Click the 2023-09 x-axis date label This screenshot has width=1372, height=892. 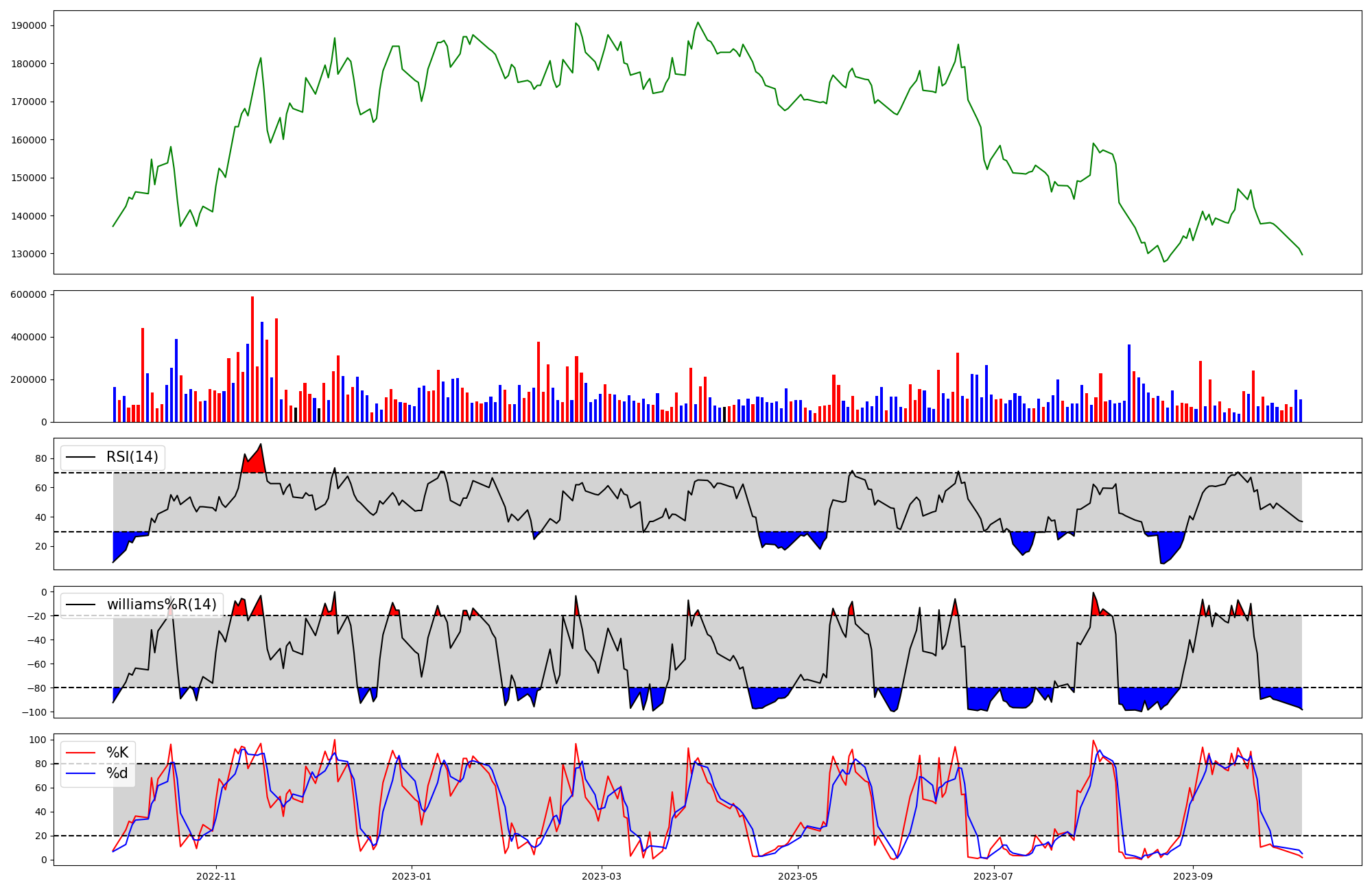tap(1193, 876)
